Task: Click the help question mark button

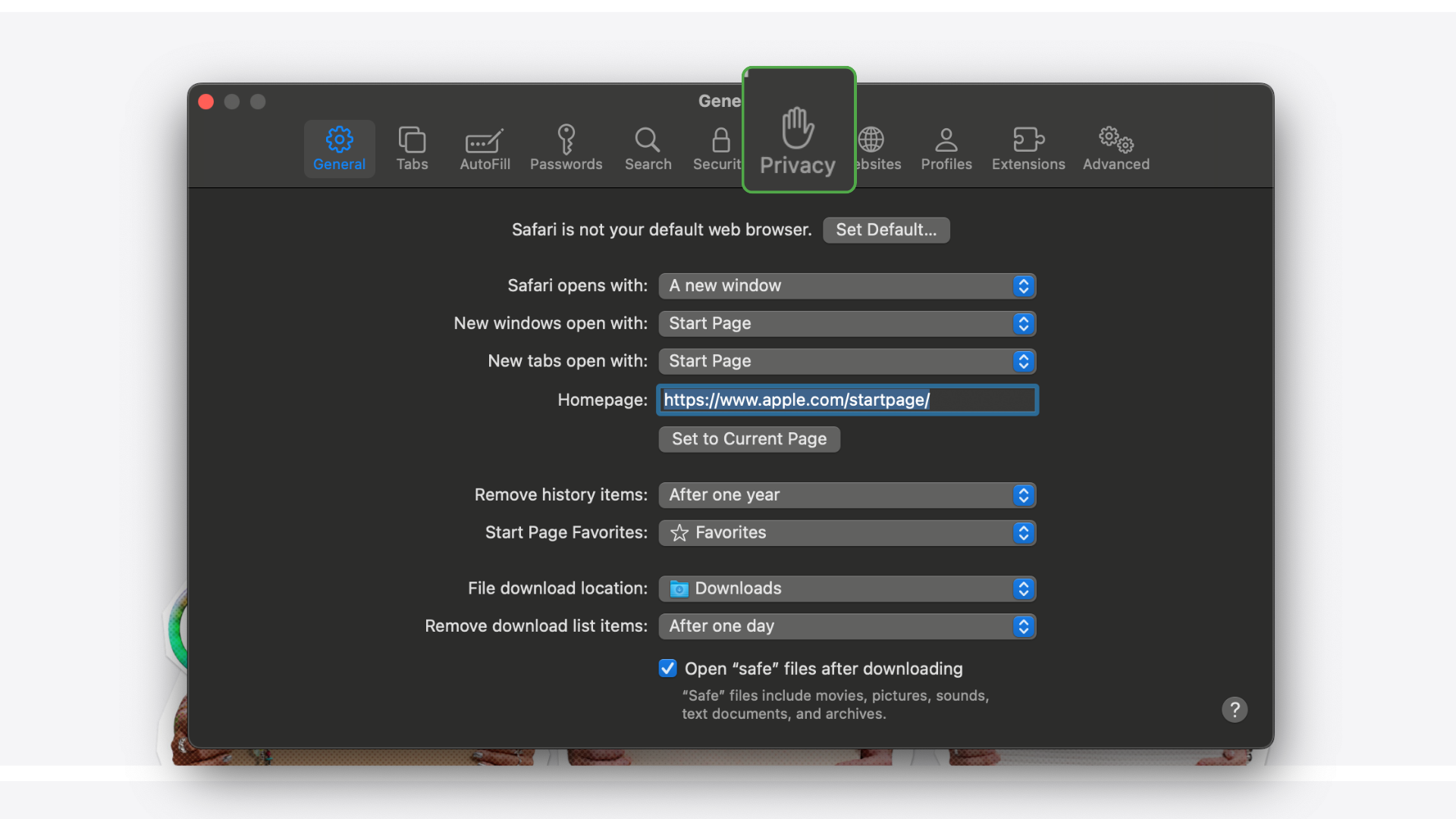Action: [1235, 710]
